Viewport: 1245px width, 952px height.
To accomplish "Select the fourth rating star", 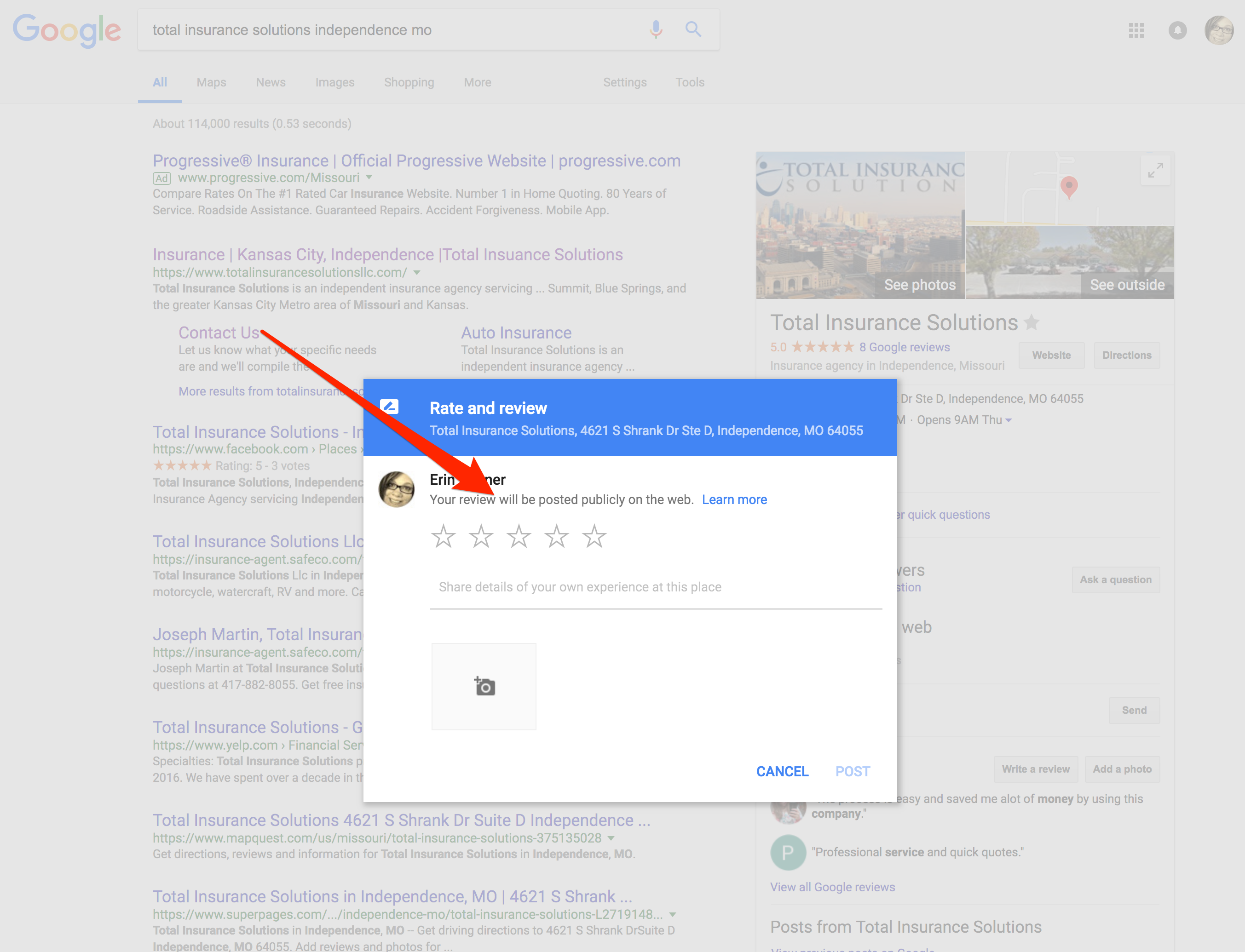I will (x=557, y=536).
